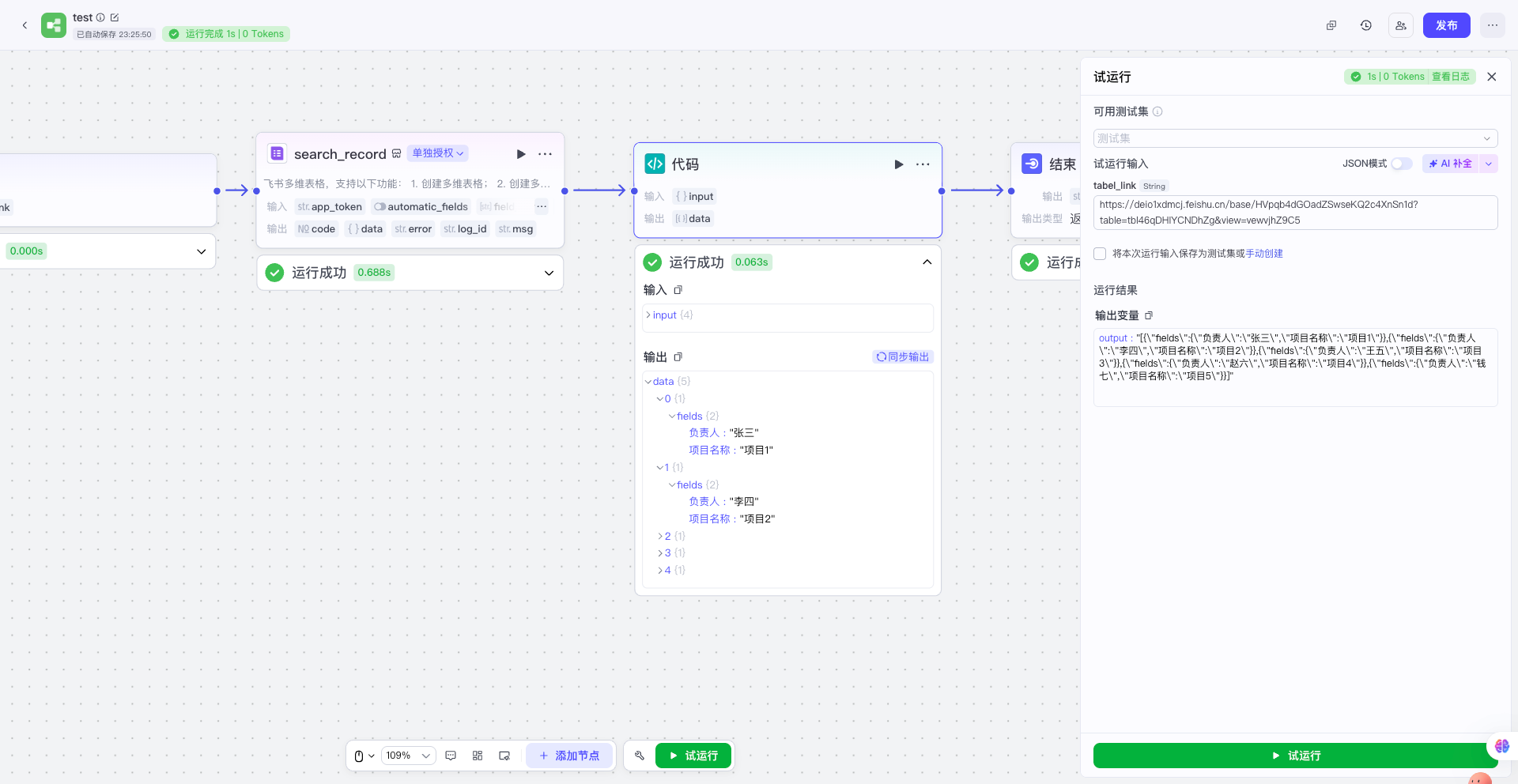Click the tabel_link URL input field
This screenshot has width=1518, height=784.
(x=1295, y=213)
